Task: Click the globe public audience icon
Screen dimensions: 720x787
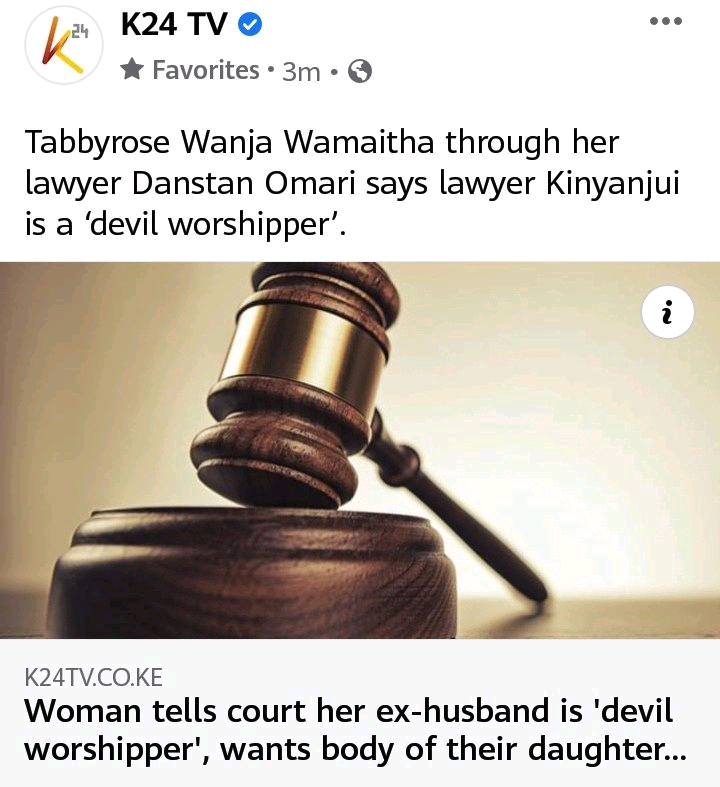Action: point(360,71)
